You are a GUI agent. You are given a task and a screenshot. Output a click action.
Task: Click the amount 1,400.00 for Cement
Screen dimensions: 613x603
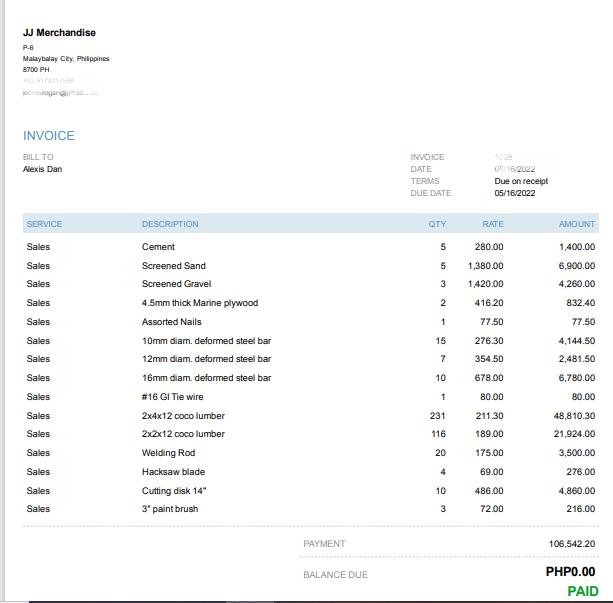click(577, 247)
